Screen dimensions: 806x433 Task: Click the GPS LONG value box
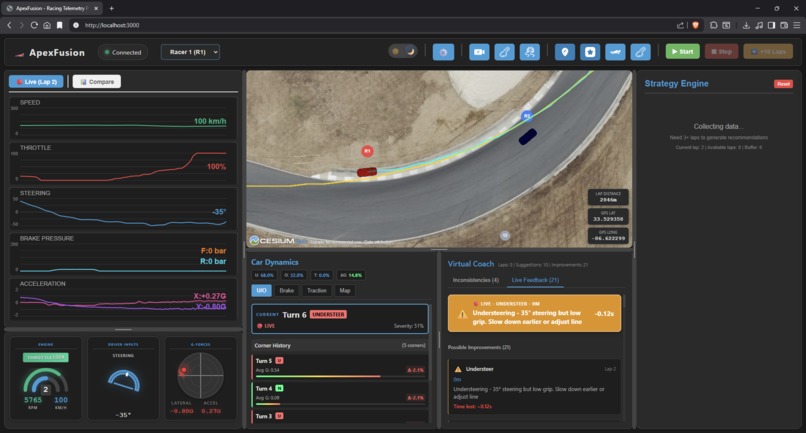point(608,236)
